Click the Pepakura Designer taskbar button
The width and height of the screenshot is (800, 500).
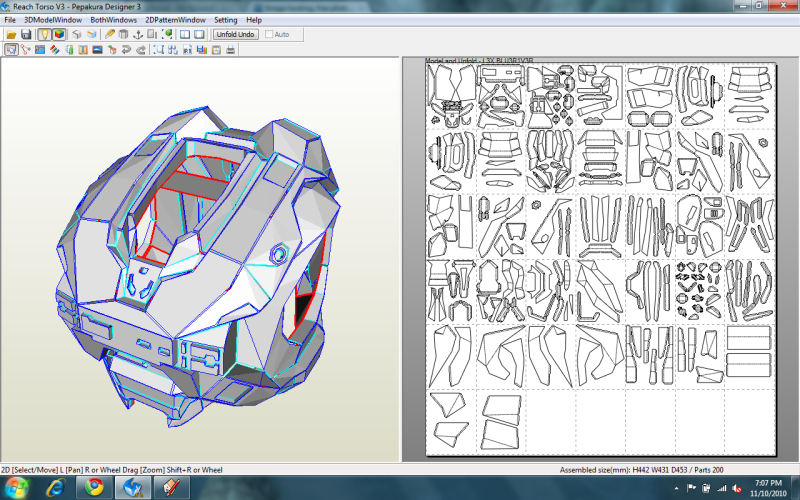[x=133, y=488]
